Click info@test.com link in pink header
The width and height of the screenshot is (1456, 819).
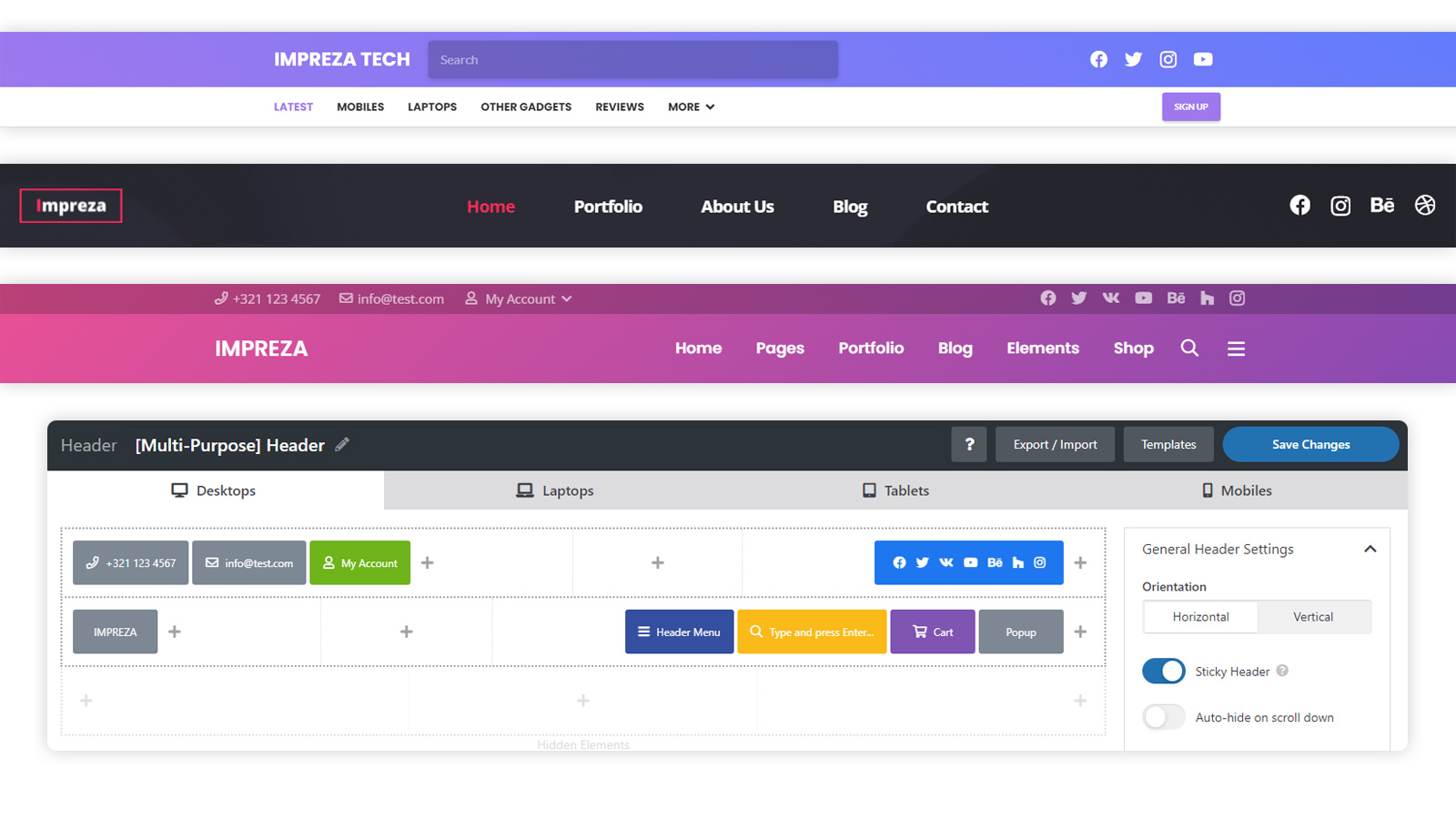(391, 298)
